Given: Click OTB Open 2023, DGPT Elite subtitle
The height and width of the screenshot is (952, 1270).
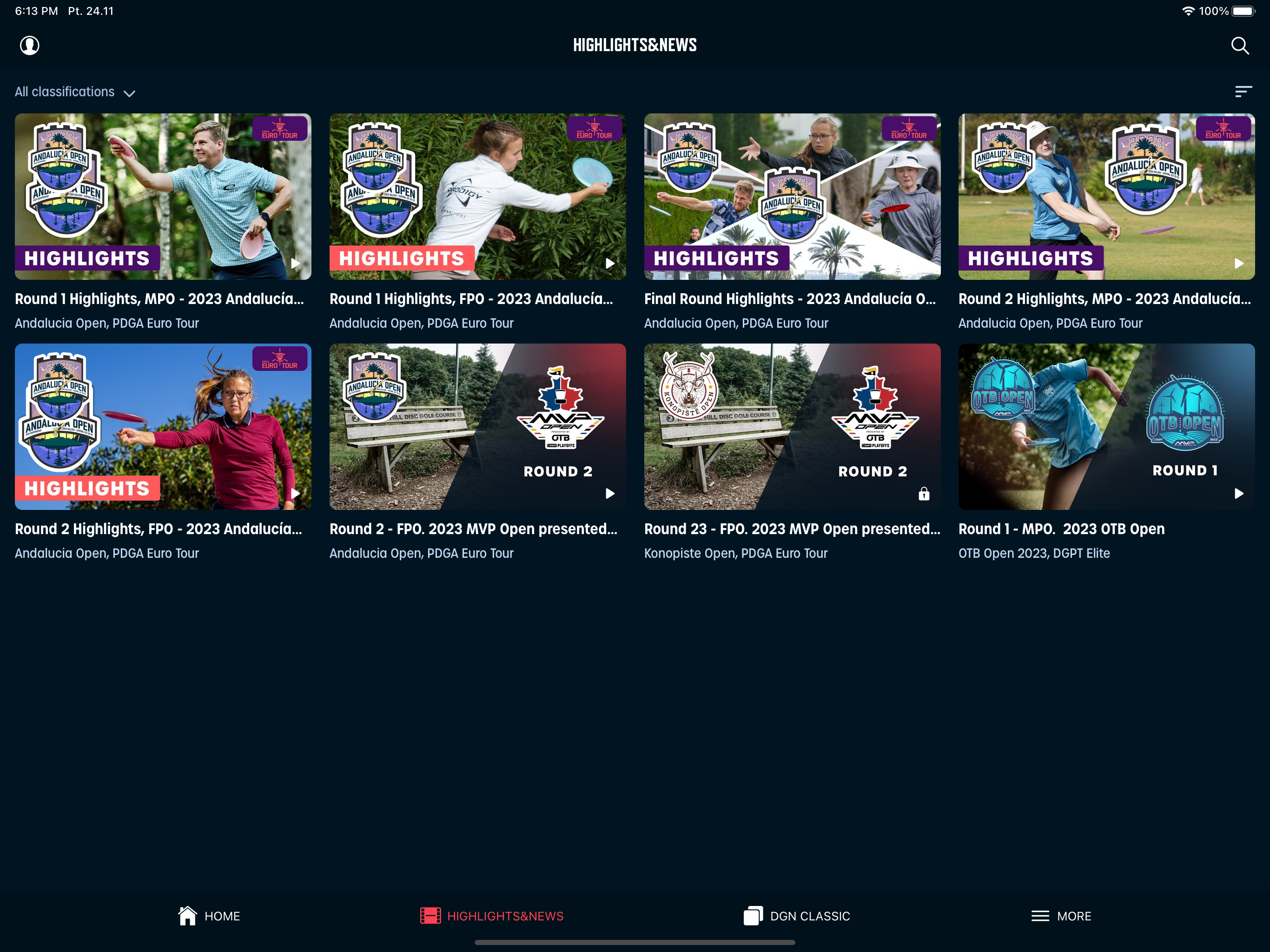Looking at the screenshot, I should tap(1033, 553).
